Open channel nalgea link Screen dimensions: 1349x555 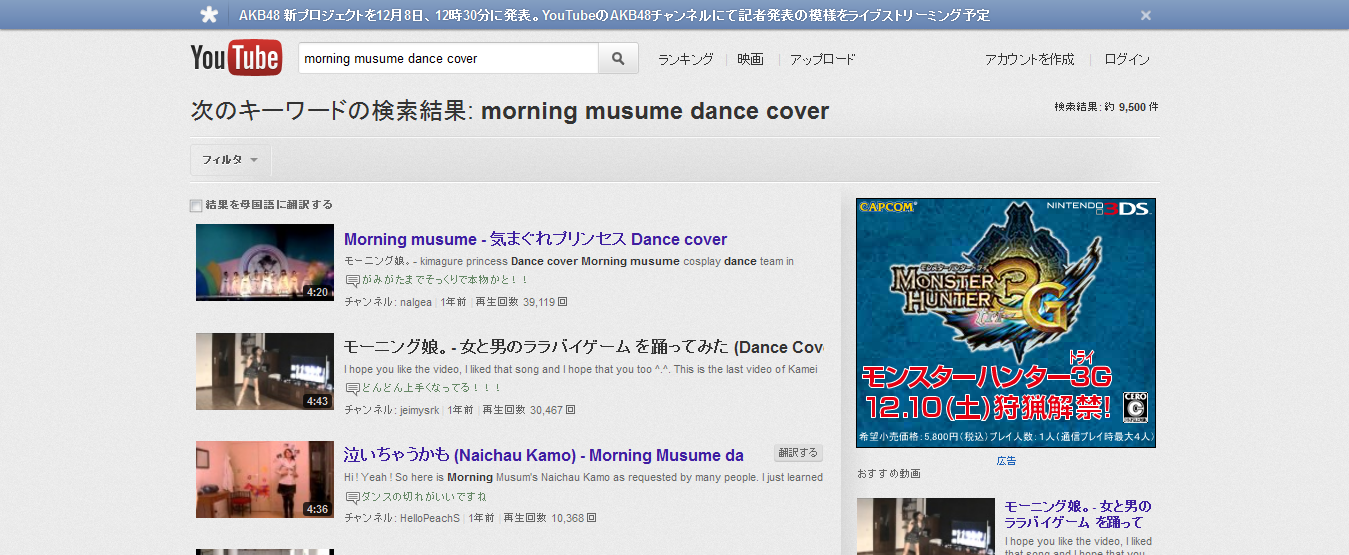coord(415,301)
